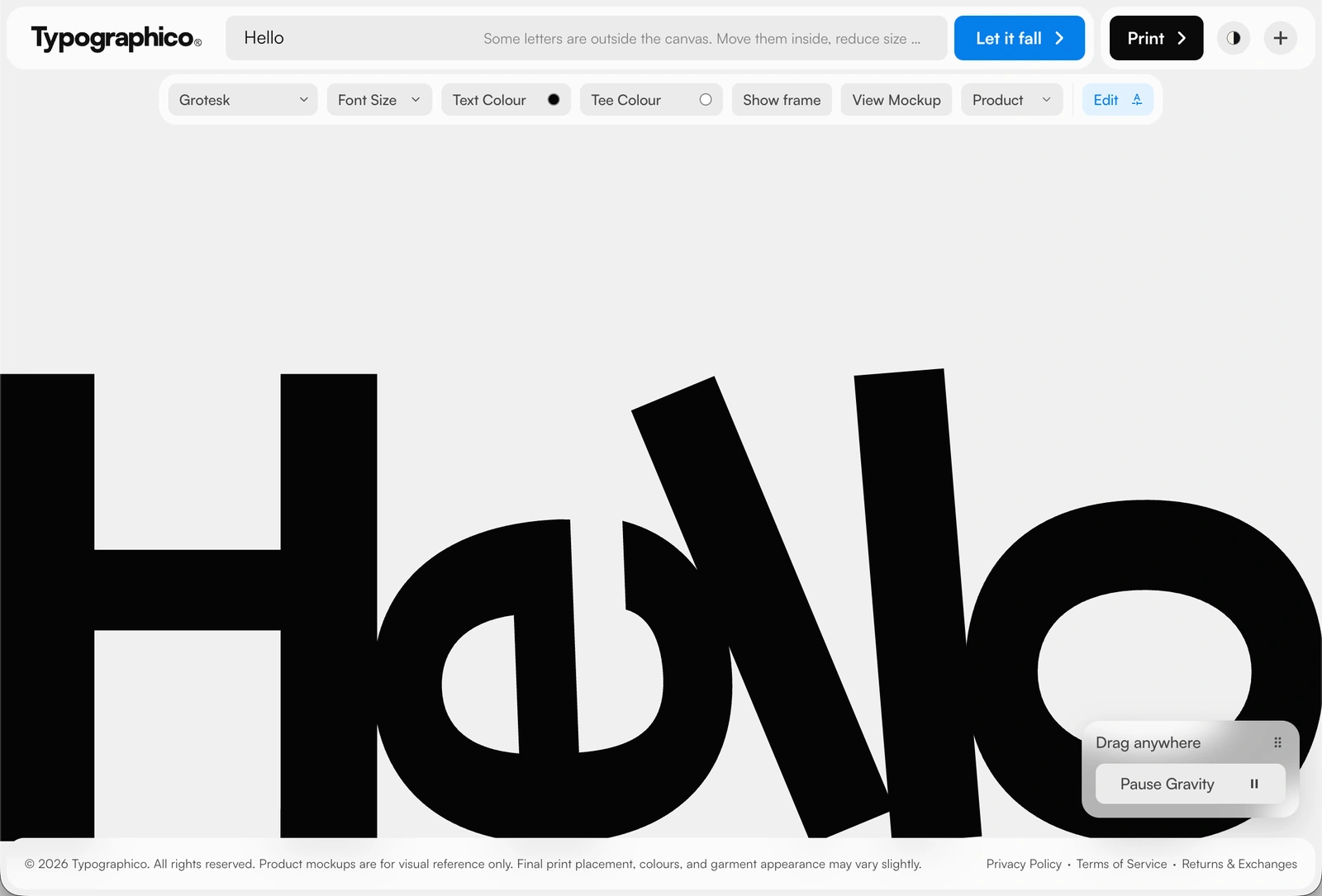Click the Typographico logo
The image size is (1322, 896).
click(116, 38)
